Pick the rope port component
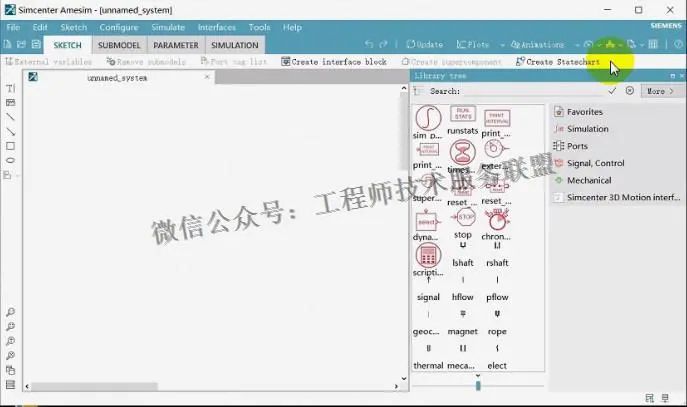Image resolution: width=687 pixels, height=407 pixels. (x=497, y=324)
